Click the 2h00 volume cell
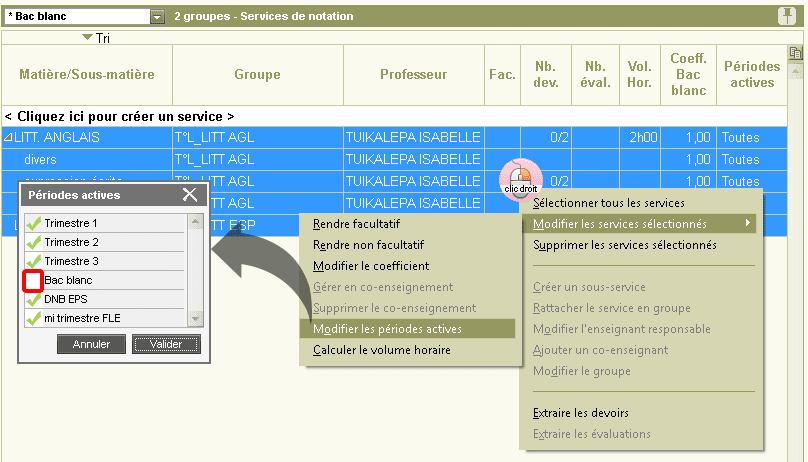The height and width of the screenshot is (462, 808). [x=640, y=138]
